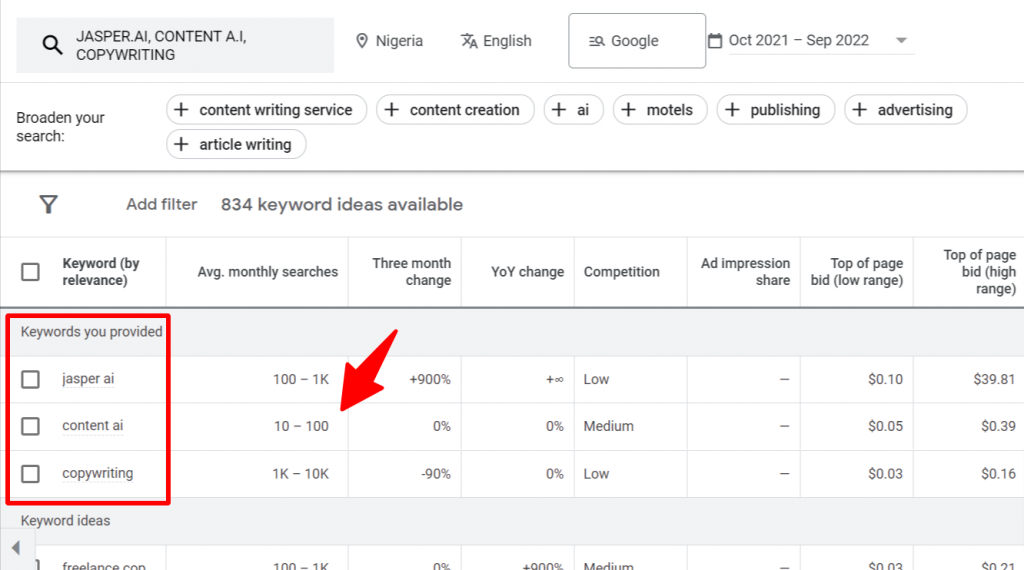1024x570 pixels.
Task: Toggle the select-all header checkbox
Action: pyautogui.click(x=30, y=272)
